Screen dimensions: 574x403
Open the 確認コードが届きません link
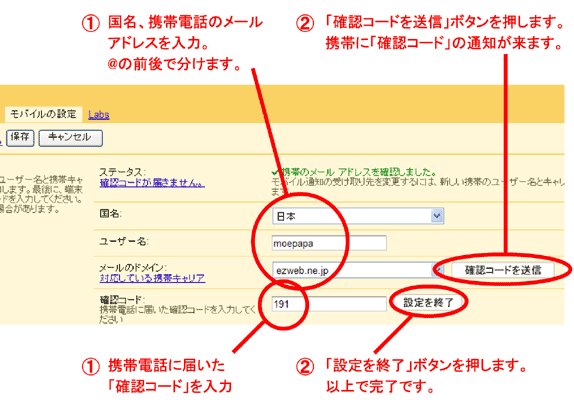coord(152,182)
